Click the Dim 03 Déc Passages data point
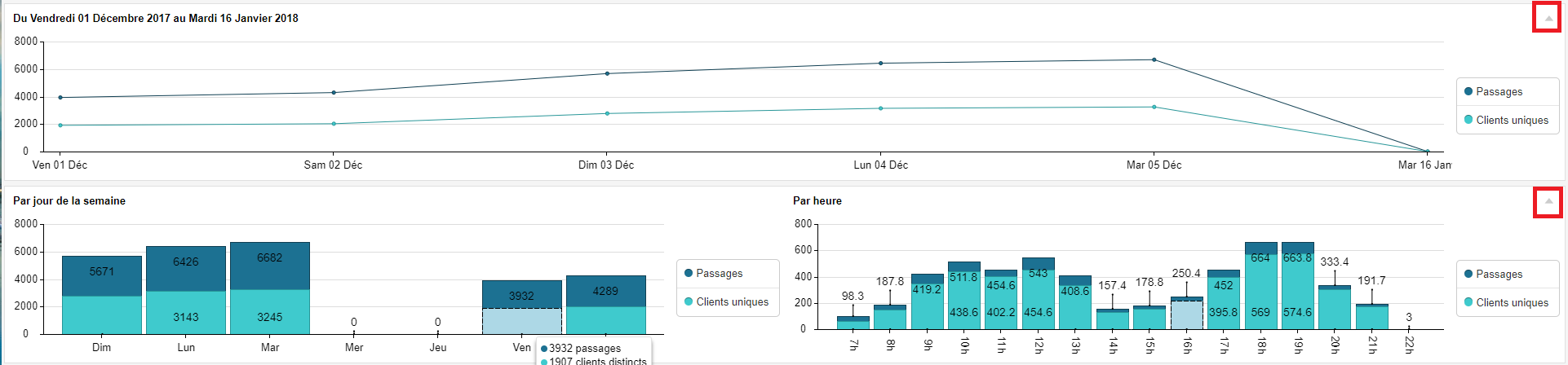 (607, 73)
